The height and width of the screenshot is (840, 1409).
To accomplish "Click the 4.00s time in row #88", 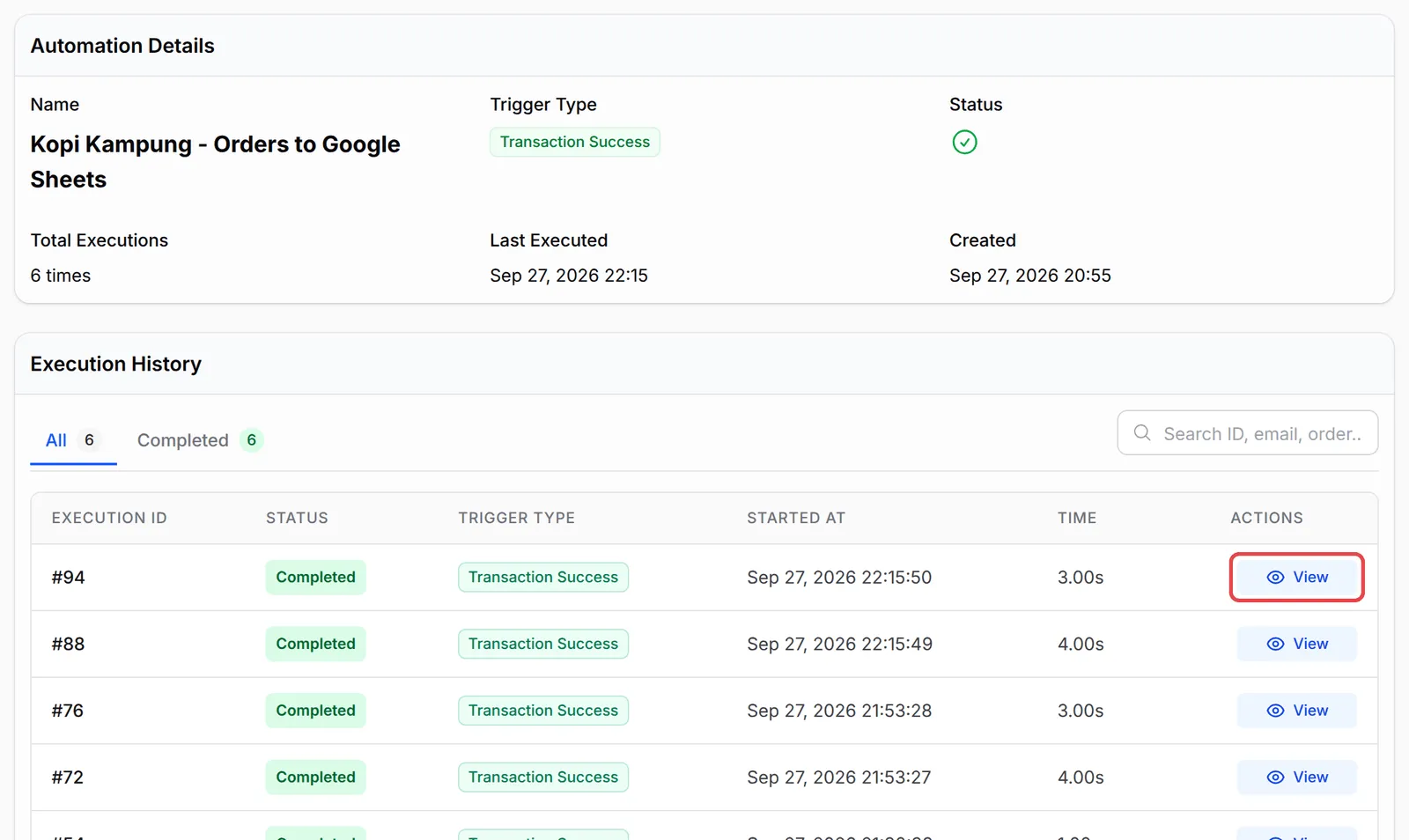I will click(x=1081, y=645).
